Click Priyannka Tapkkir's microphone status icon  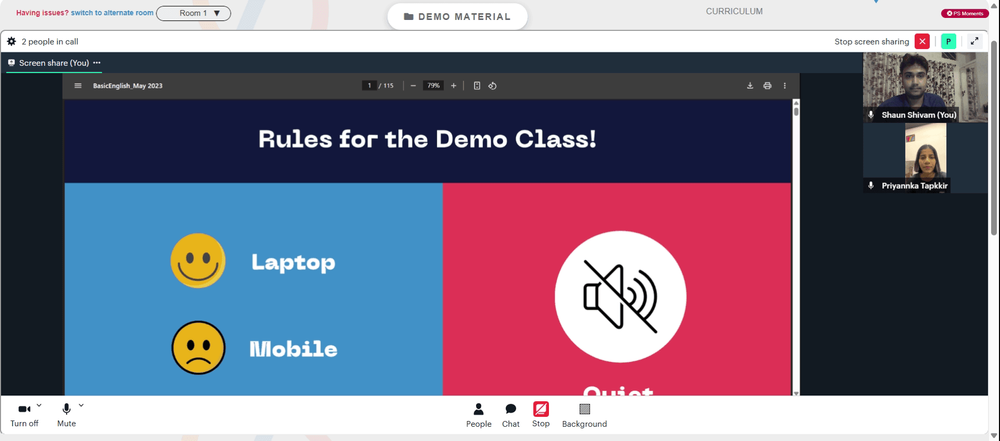click(871, 186)
